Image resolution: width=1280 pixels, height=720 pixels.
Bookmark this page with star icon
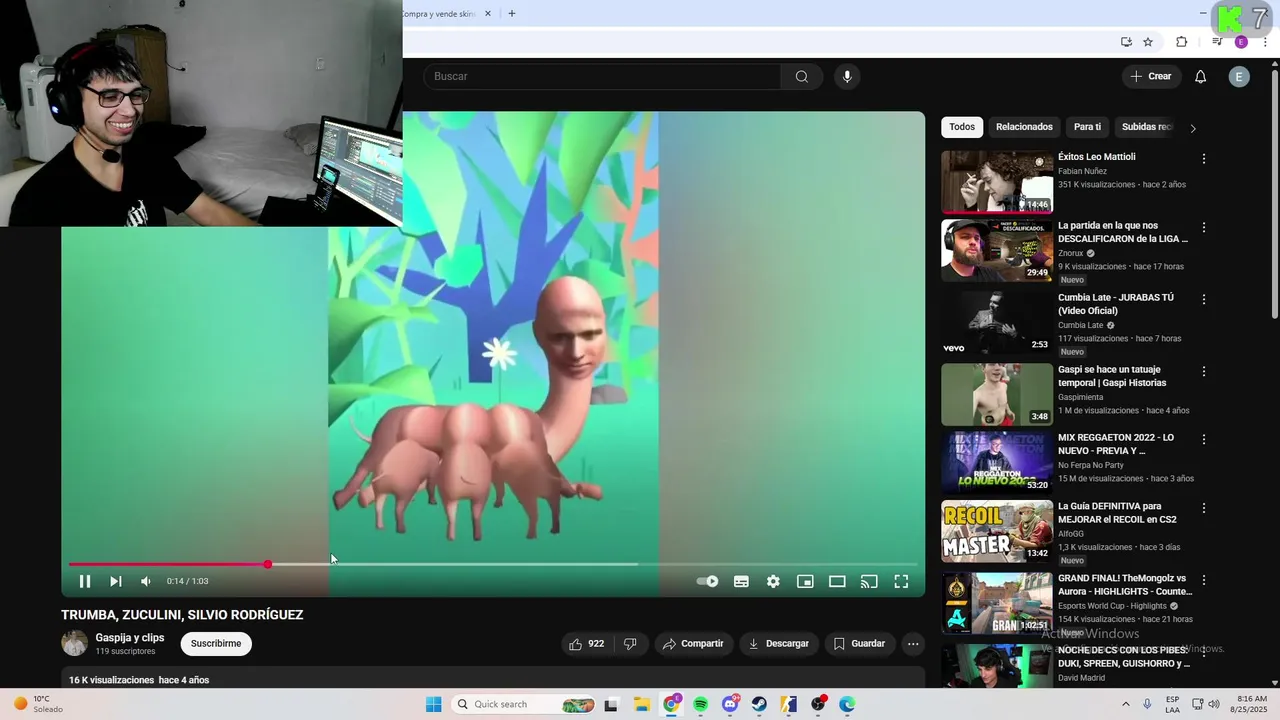tap(1148, 42)
